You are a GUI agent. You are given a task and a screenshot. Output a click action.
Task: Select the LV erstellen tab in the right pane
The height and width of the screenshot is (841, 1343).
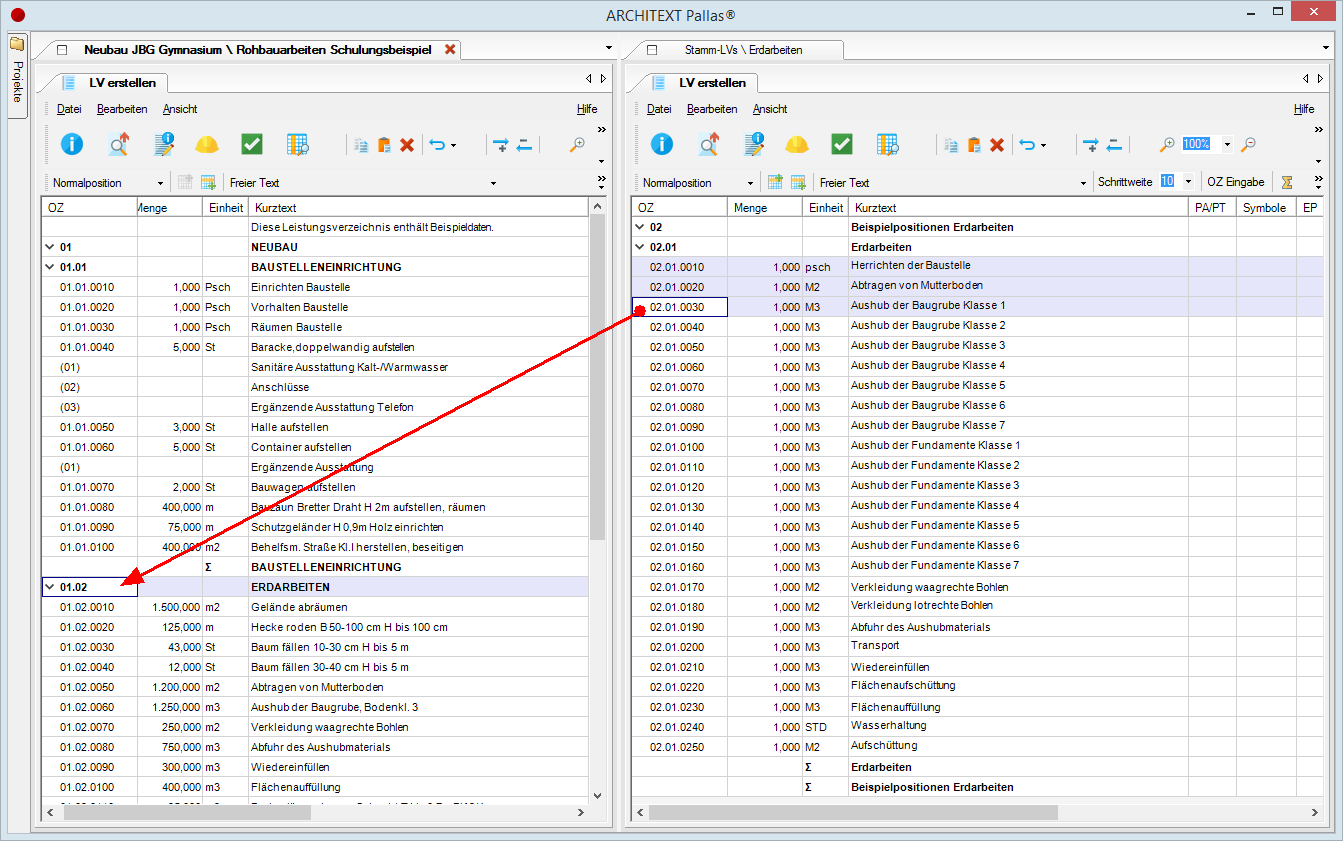tap(699, 83)
